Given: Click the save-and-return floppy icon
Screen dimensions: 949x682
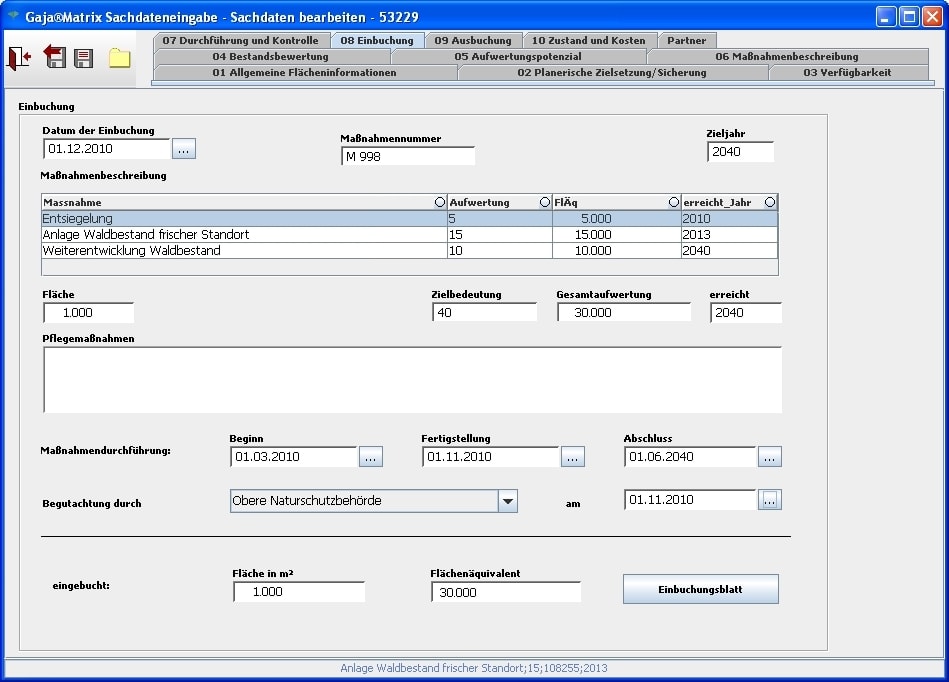Looking at the screenshot, I should tap(55, 58).
